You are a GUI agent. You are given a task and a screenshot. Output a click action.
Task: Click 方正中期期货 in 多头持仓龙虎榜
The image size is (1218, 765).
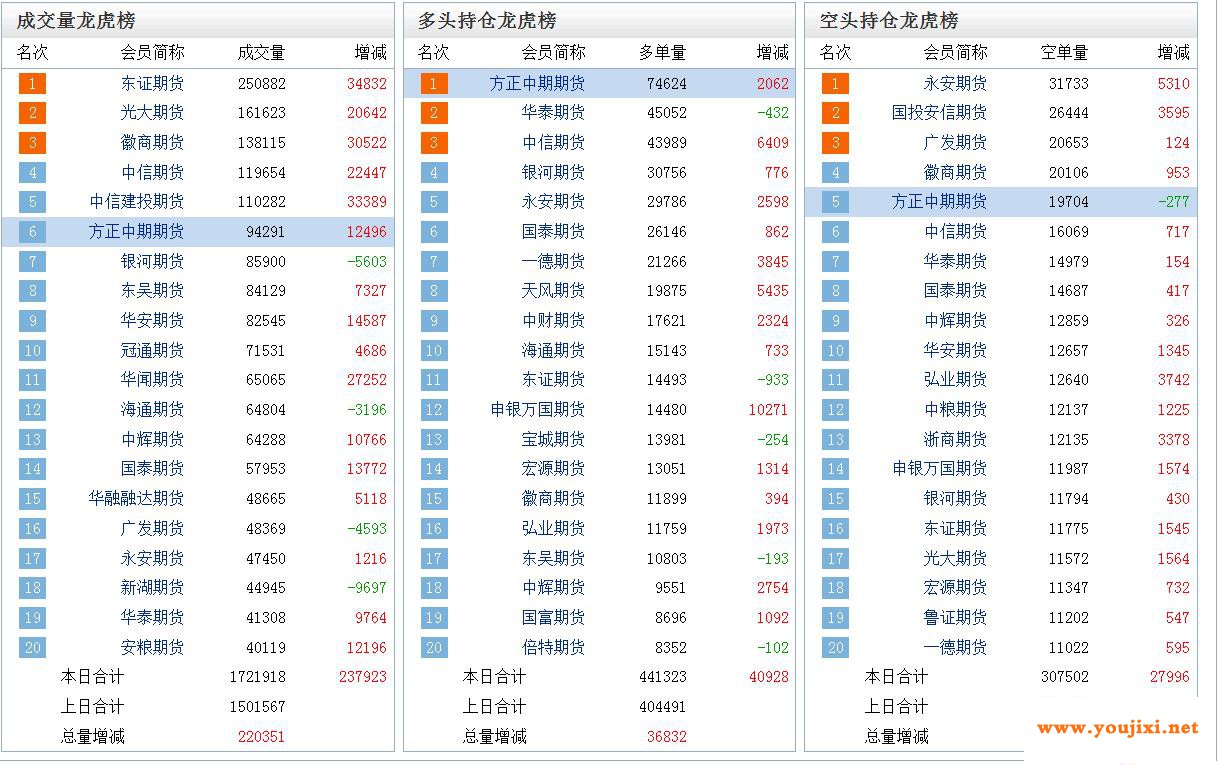pos(538,83)
